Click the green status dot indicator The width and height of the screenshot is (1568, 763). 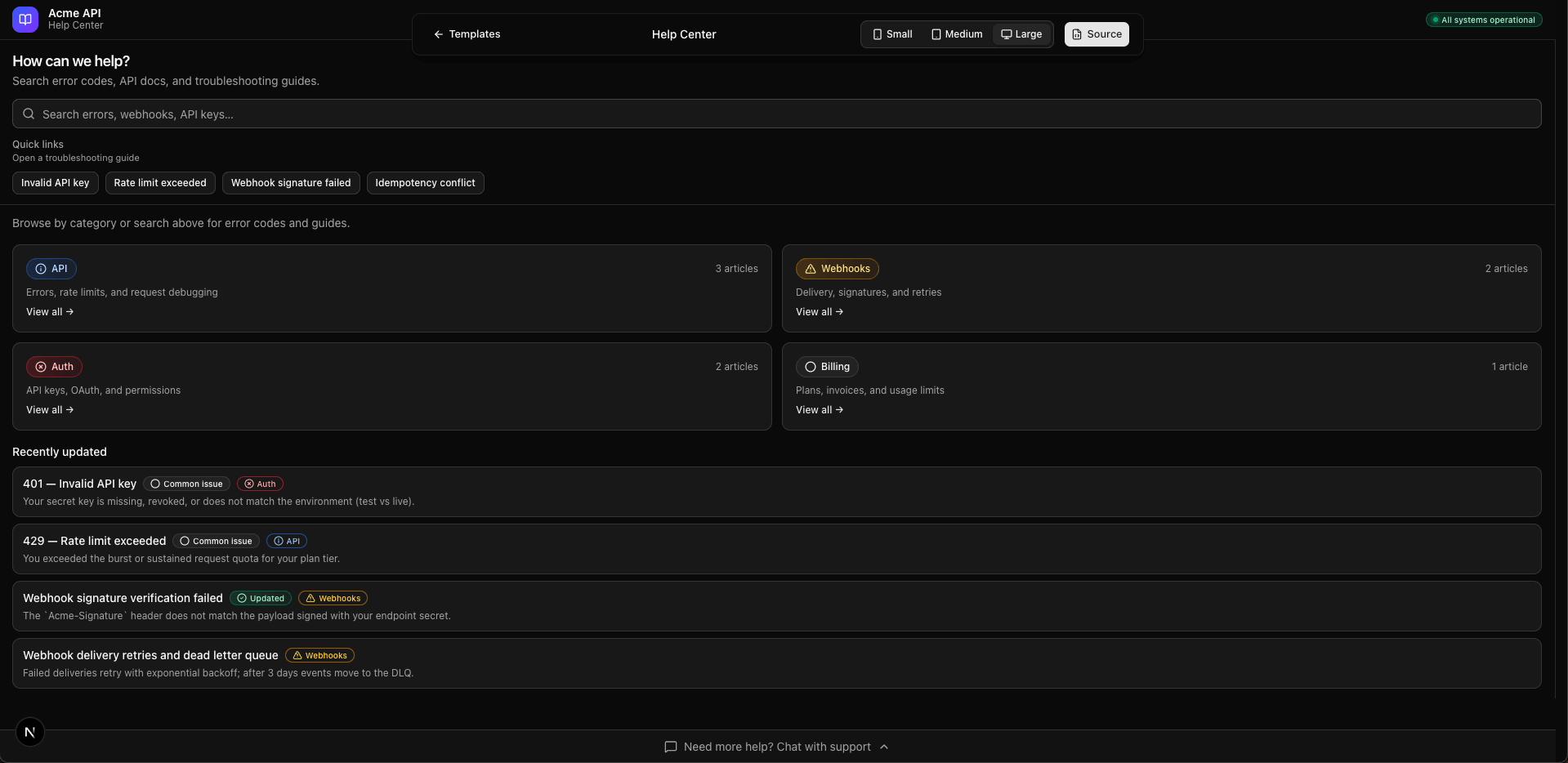click(x=1436, y=20)
